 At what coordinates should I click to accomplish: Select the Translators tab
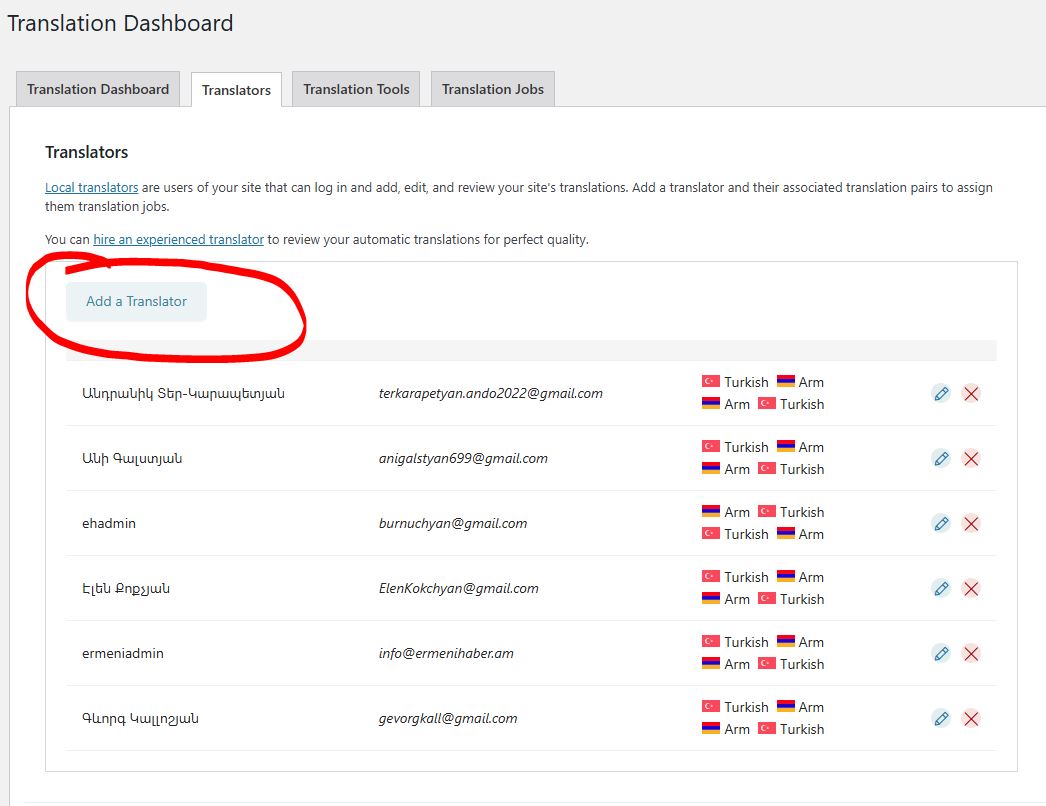coord(236,90)
